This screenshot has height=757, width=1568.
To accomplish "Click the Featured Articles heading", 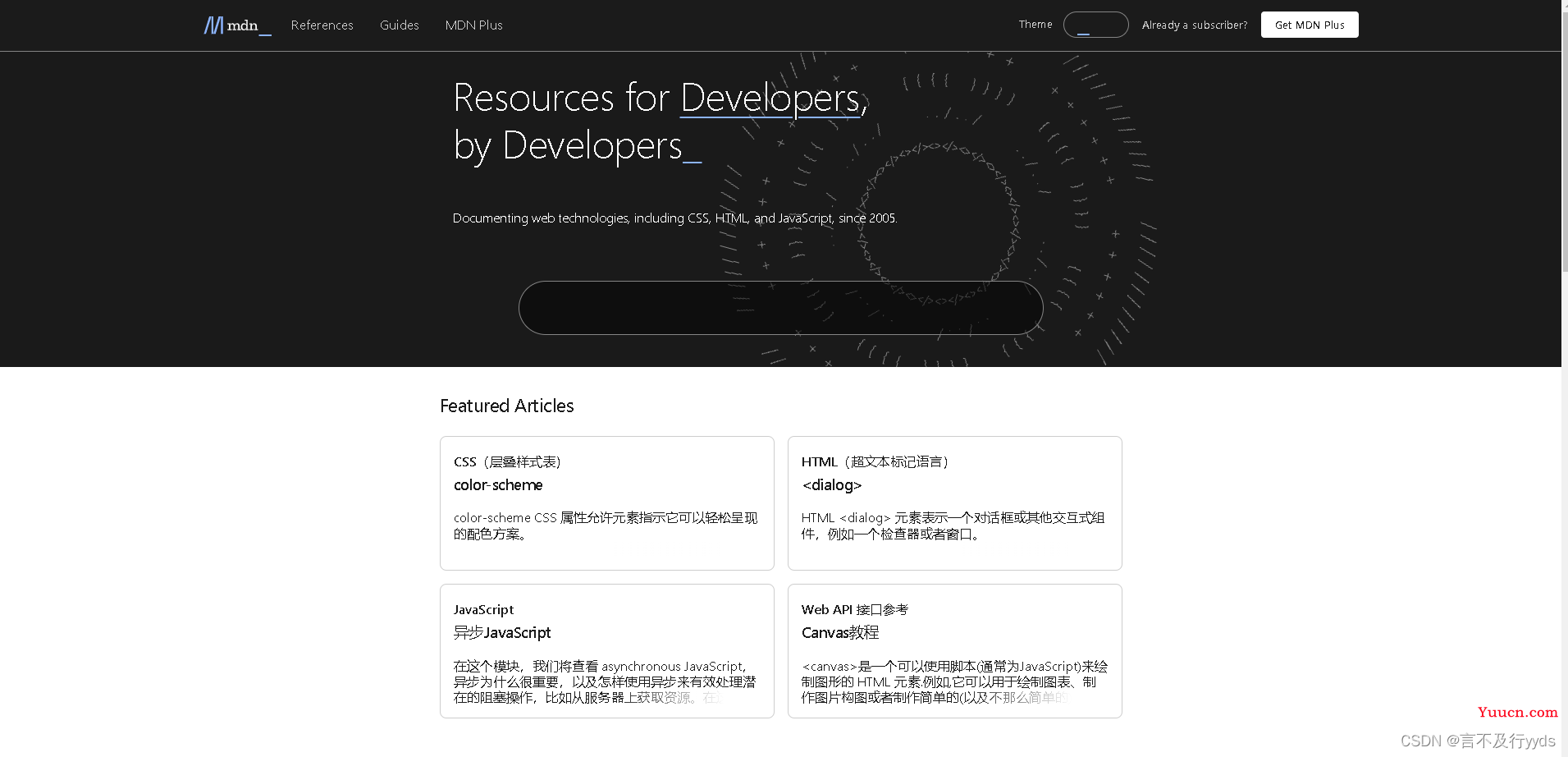I will (x=506, y=406).
